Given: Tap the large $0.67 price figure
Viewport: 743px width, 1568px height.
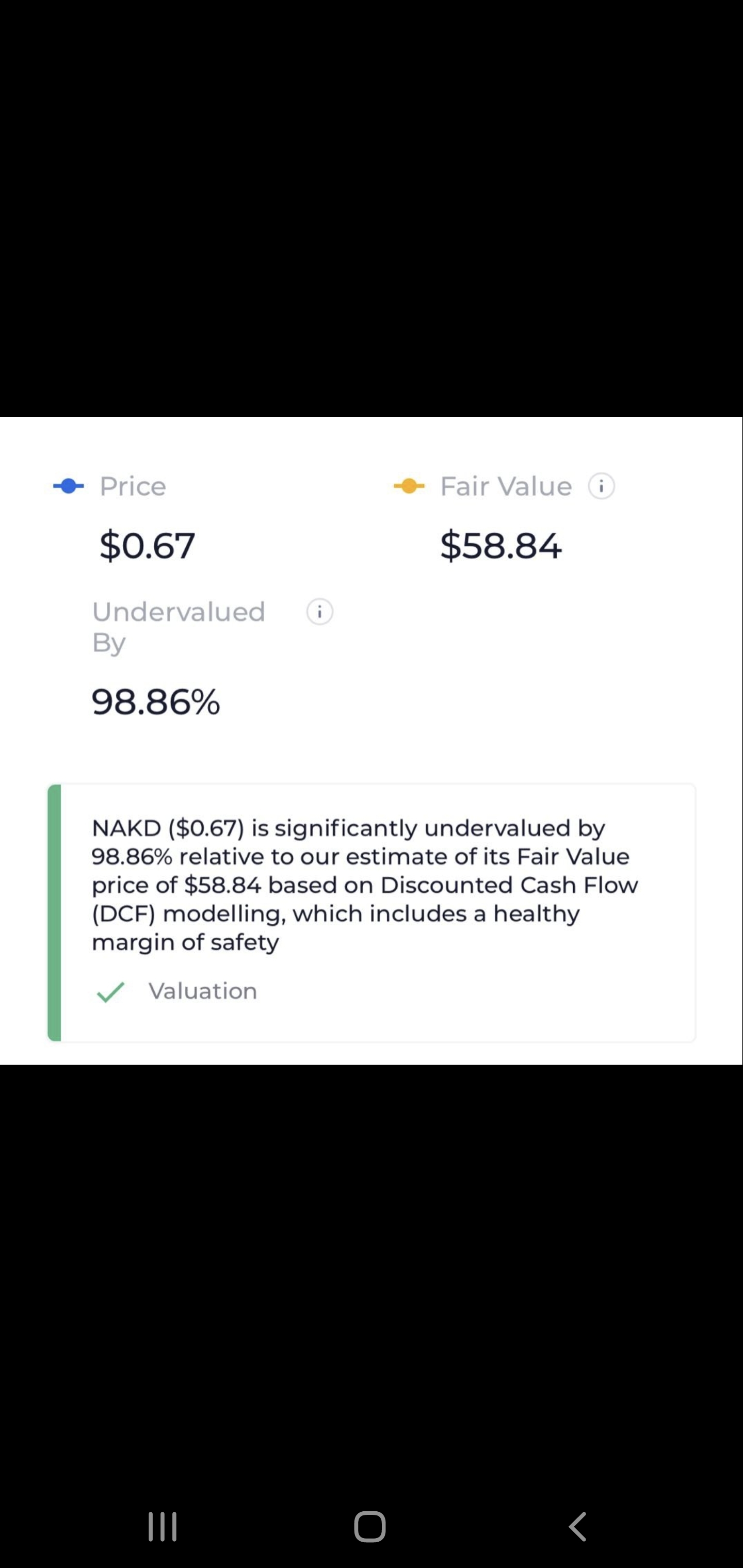Looking at the screenshot, I should [x=148, y=545].
